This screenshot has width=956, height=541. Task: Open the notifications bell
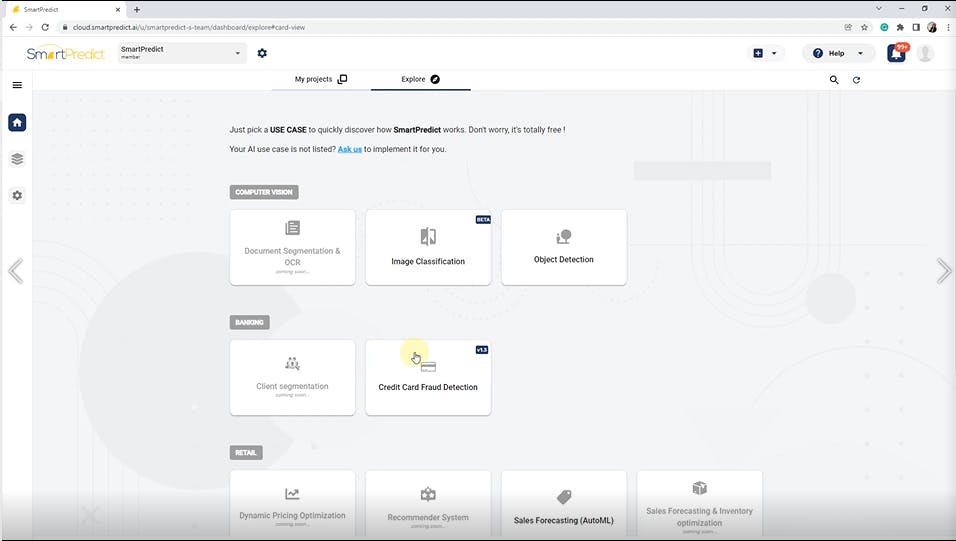[x=896, y=53]
